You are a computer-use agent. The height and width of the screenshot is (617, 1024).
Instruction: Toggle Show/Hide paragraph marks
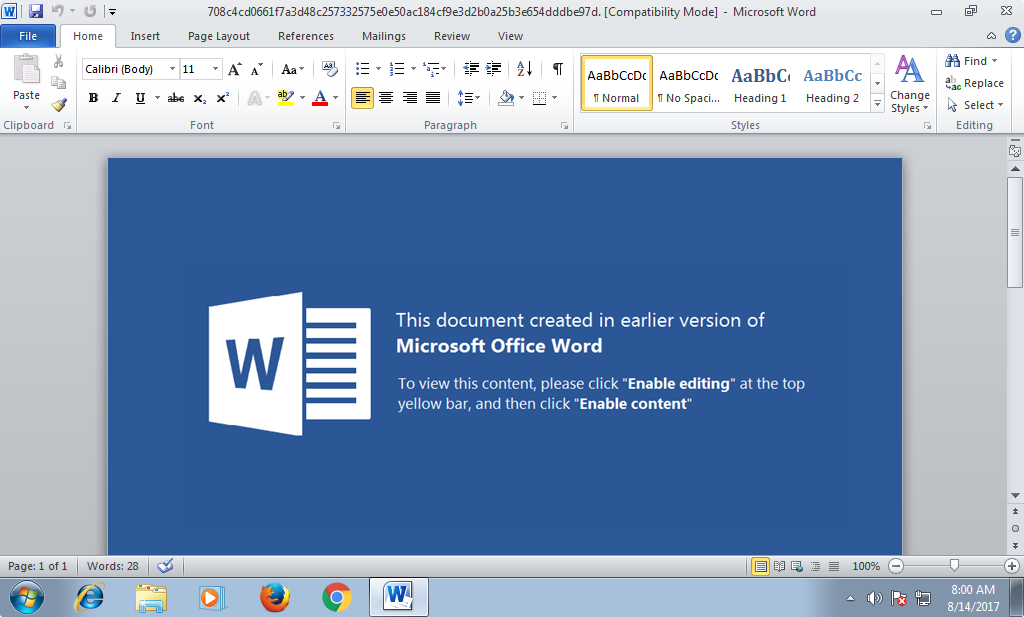[557, 69]
